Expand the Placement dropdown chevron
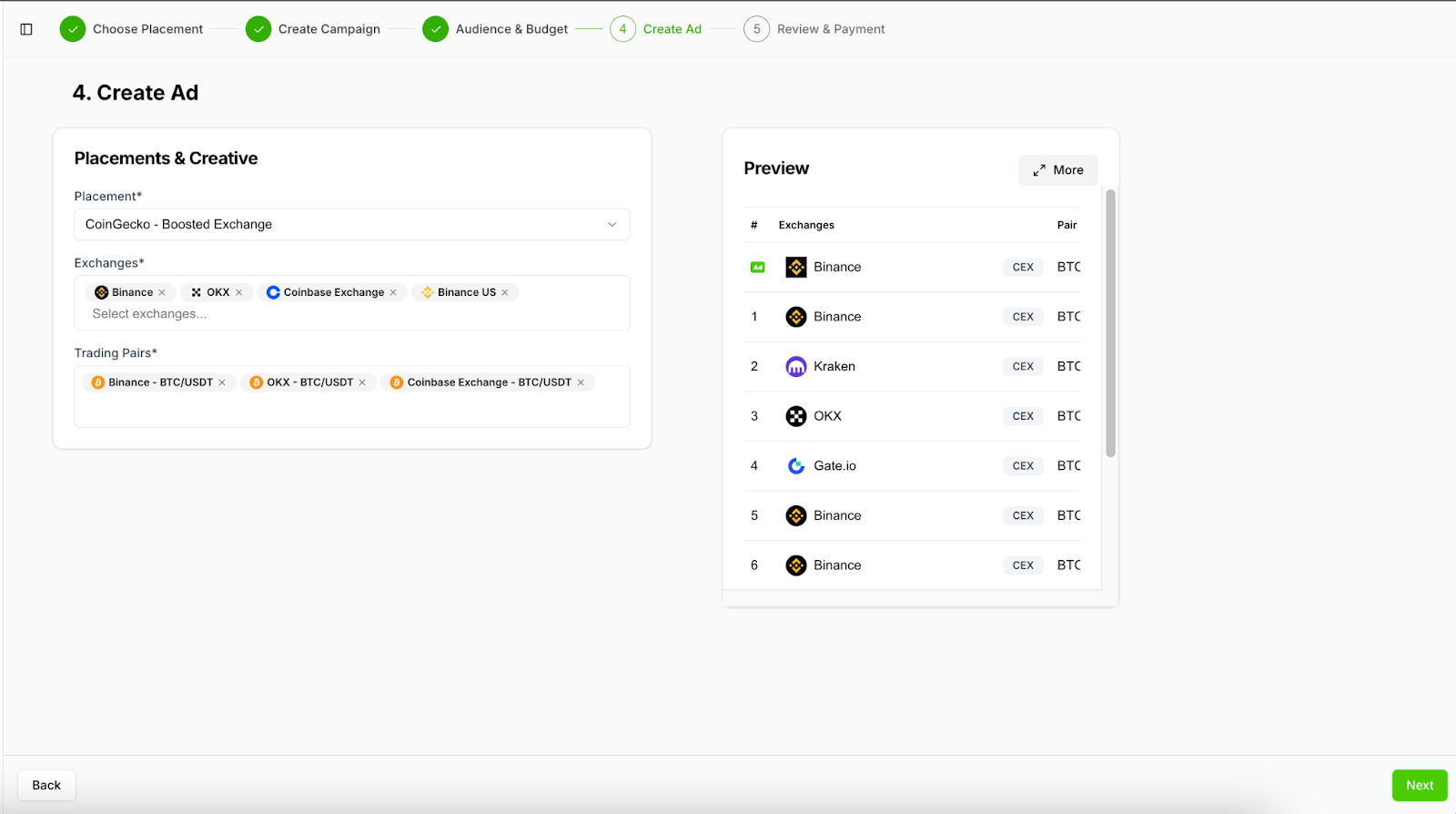The width and height of the screenshot is (1456, 814). coord(612,225)
